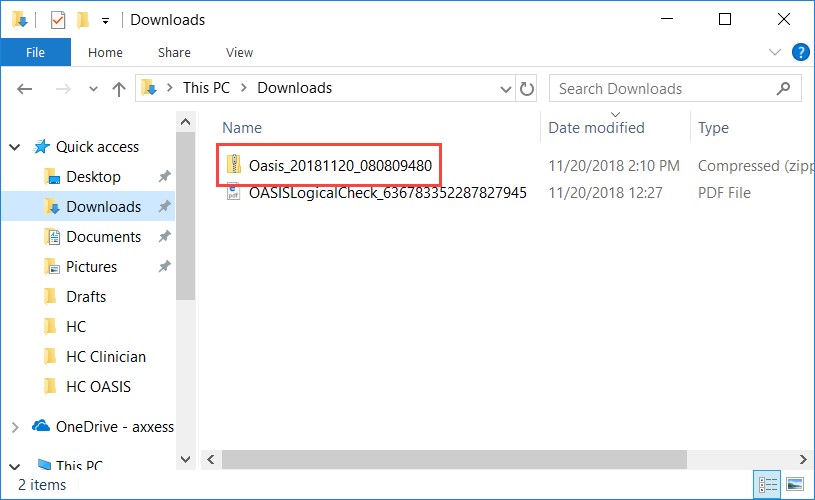Click the zip folder icon for Oasis file

coord(234,165)
